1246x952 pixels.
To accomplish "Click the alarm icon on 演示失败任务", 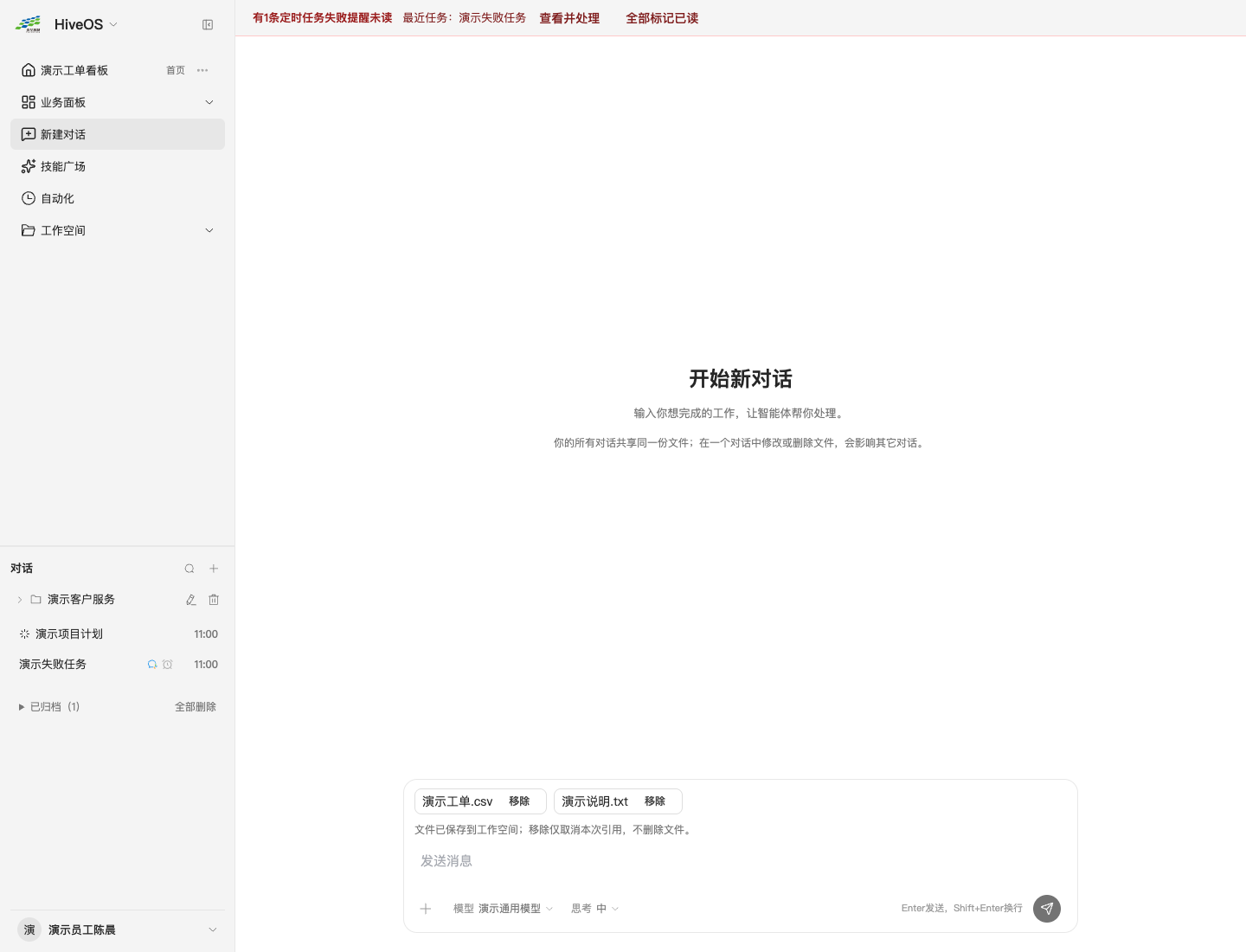I will (168, 665).
